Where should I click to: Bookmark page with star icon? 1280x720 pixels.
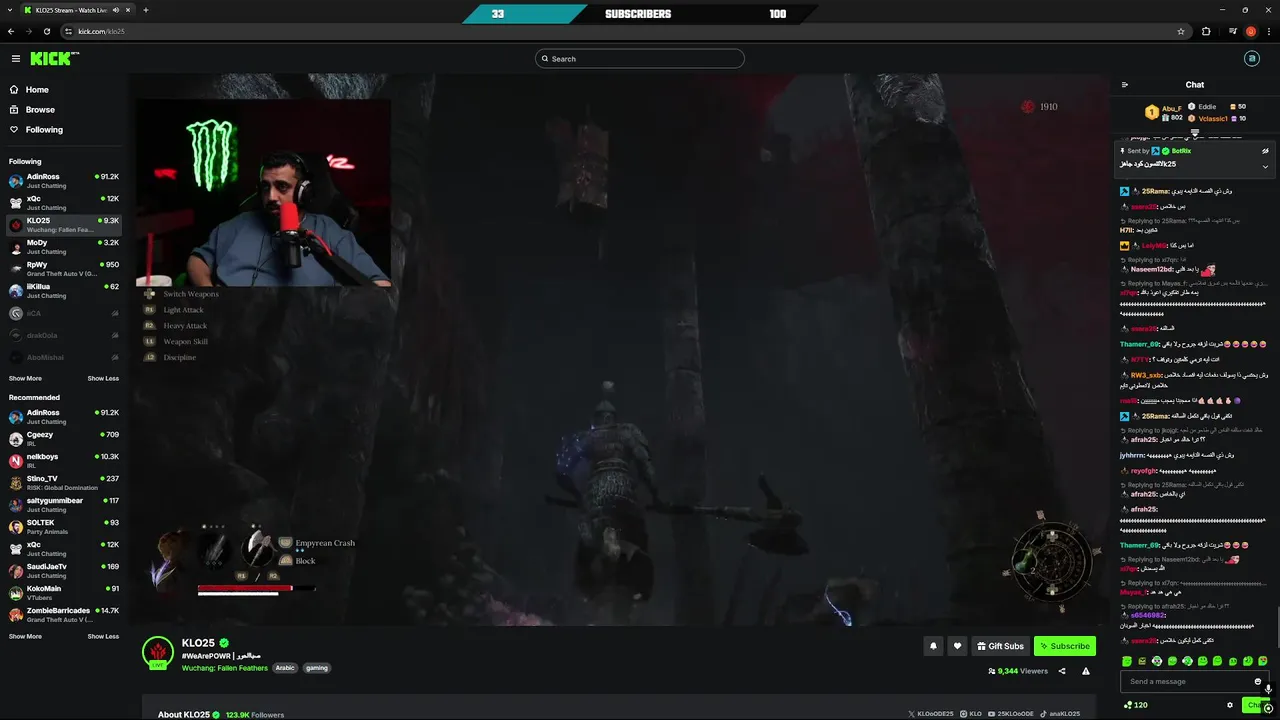[x=1181, y=31]
